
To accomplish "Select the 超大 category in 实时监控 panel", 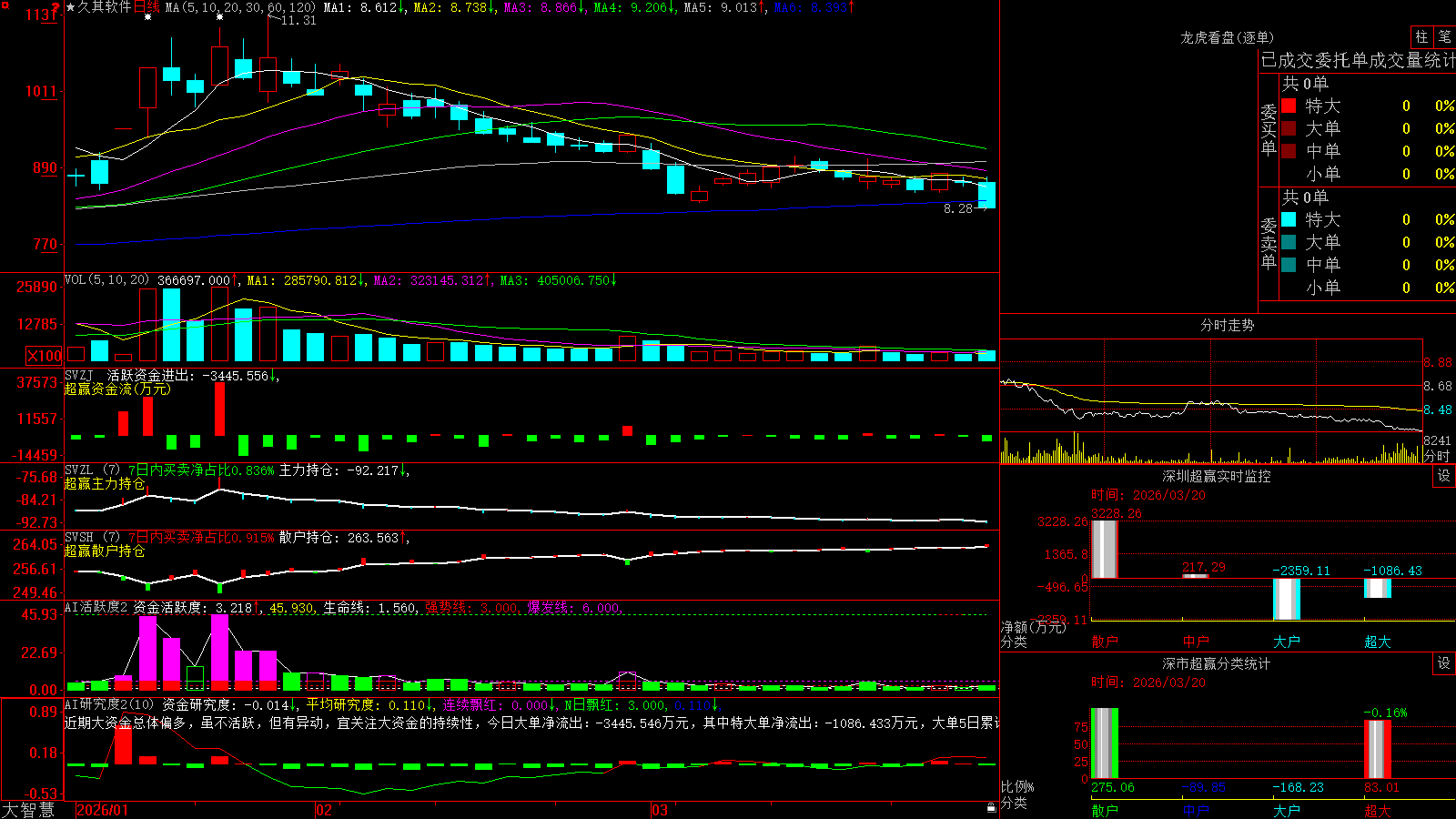I will (1378, 642).
